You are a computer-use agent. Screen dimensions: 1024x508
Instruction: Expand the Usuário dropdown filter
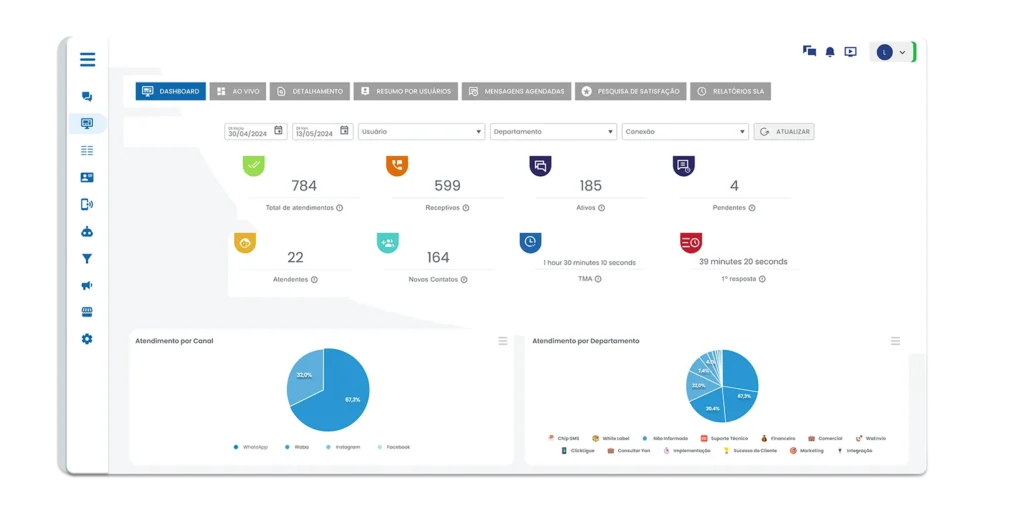tap(421, 131)
